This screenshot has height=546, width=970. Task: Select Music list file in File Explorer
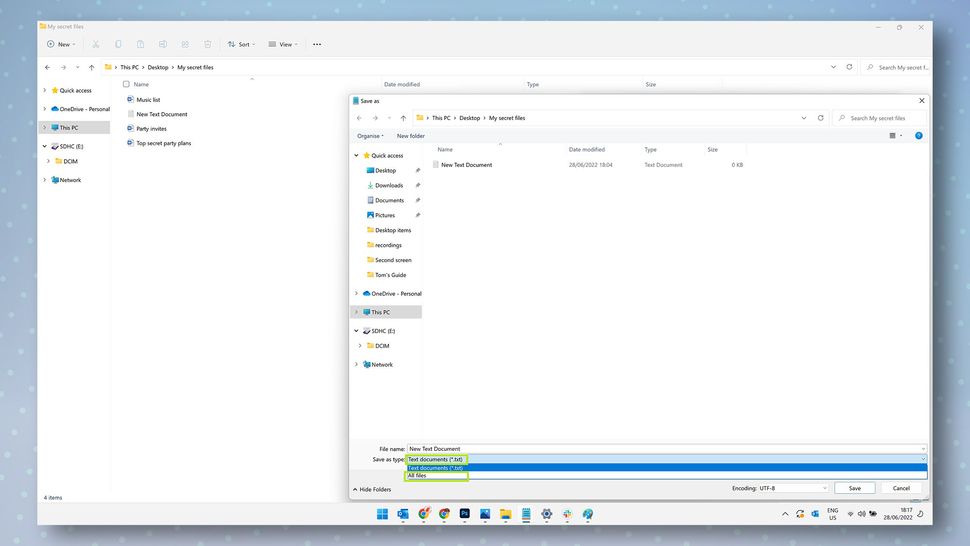tap(148, 100)
